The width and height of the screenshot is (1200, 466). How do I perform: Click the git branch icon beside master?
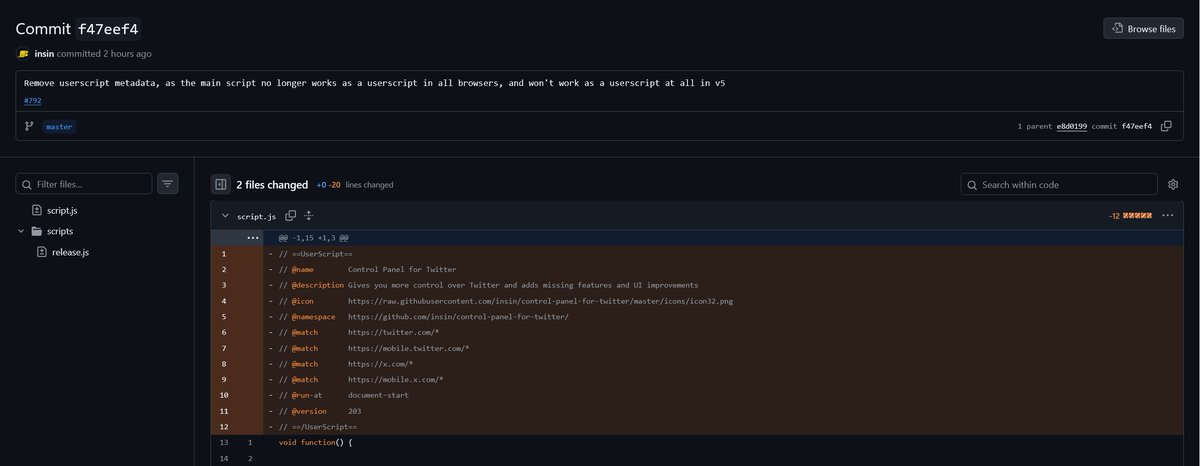click(x=30, y=126)
